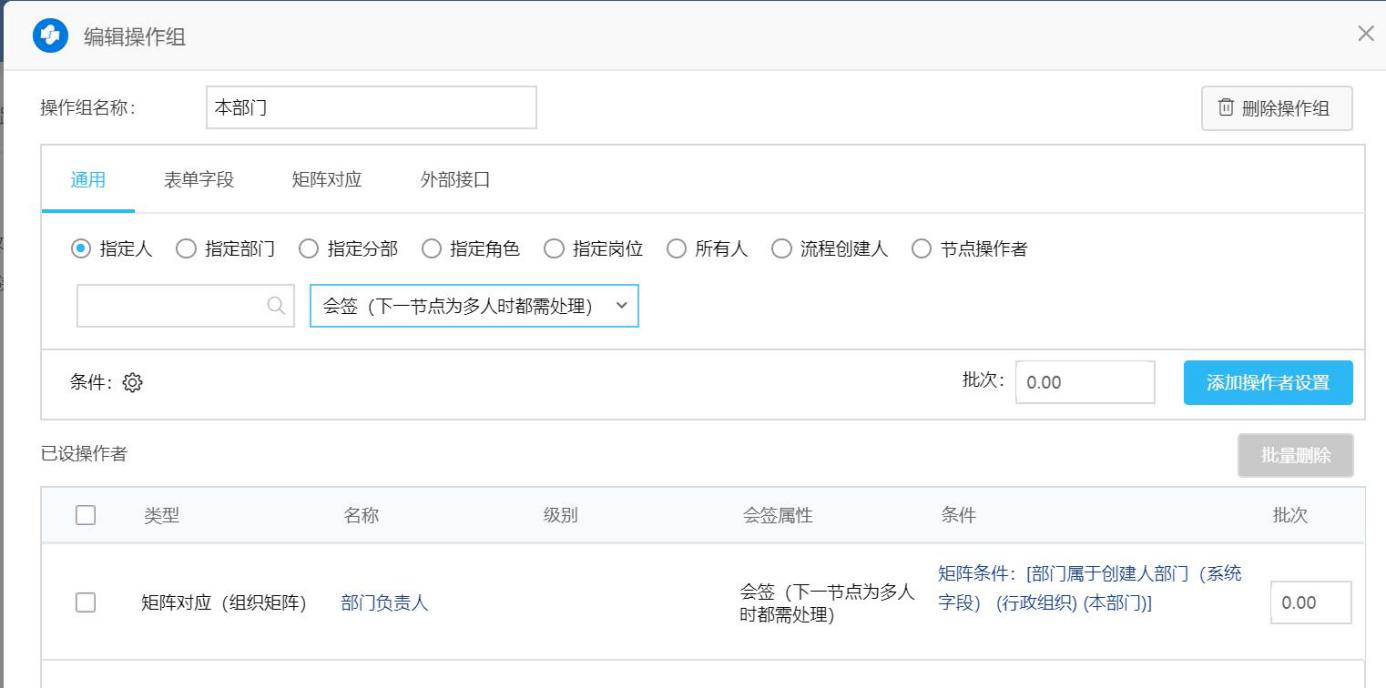Open the 部门负责人 link
Screen dimensions: 1386x688
pos(384,603)
